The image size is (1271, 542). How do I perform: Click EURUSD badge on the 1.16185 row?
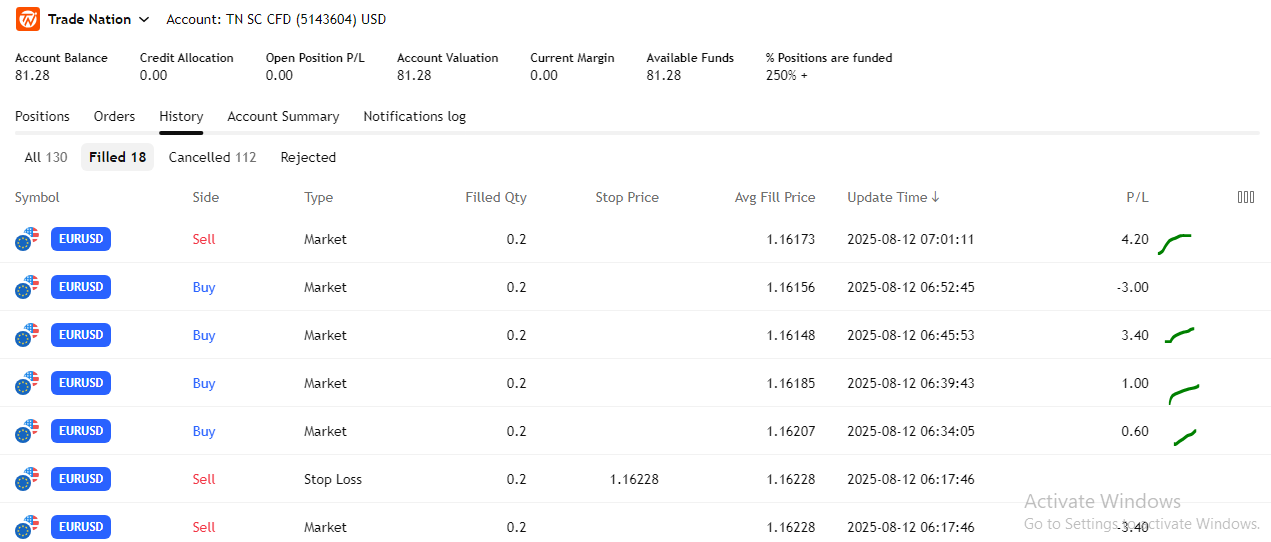click(81, 383)
